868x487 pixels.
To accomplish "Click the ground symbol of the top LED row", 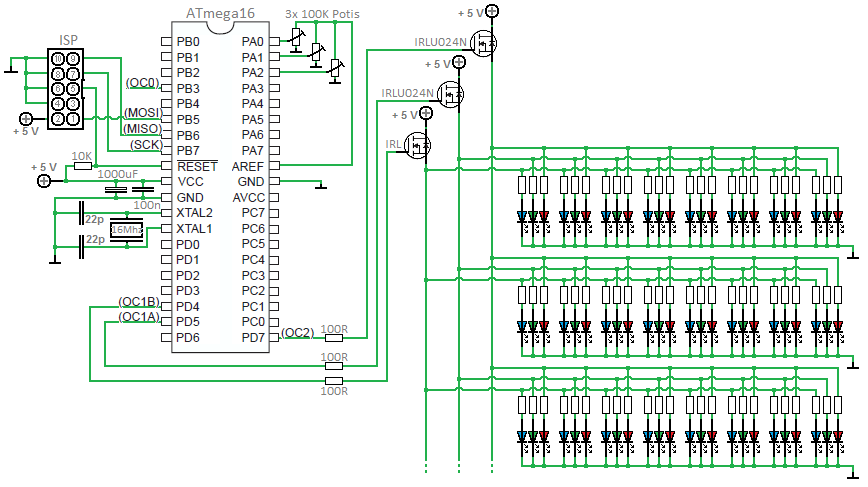I will [853, 254].
